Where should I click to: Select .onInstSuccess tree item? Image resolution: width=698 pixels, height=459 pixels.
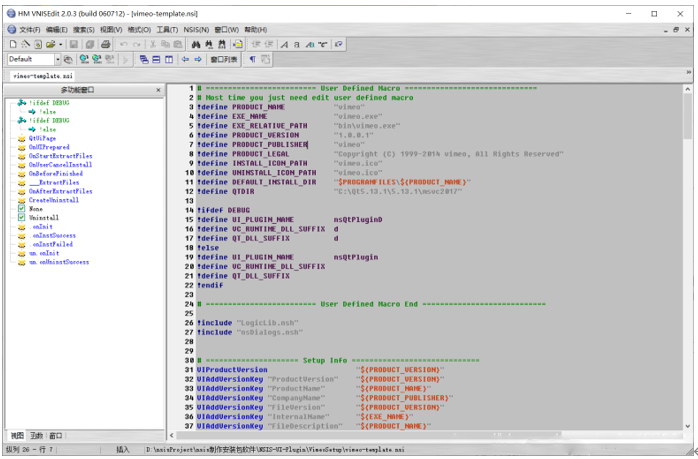pyautogui.click(x=54, y=235)
